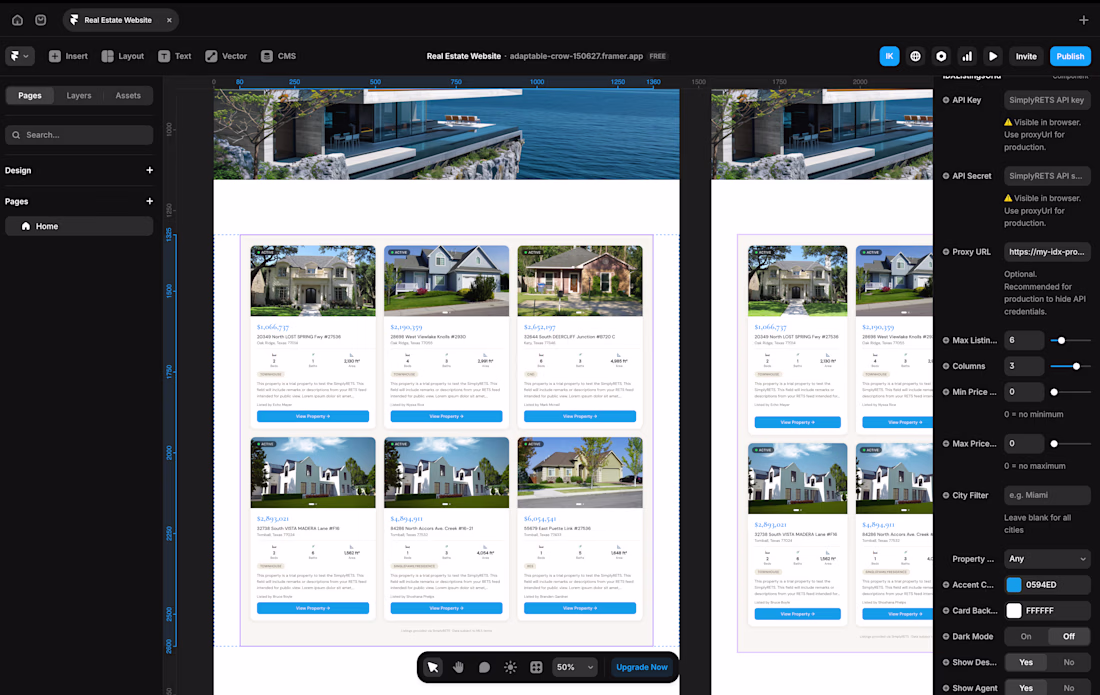The image size is (1100, 695).
Task: Open the Property type Any dropdown
Action: tap(1047, 559)
